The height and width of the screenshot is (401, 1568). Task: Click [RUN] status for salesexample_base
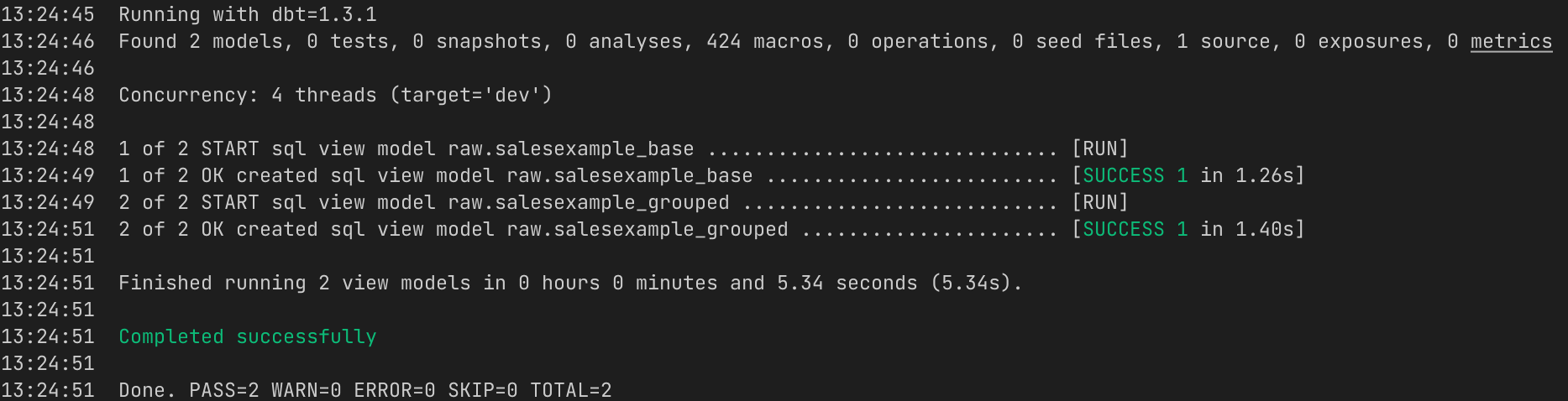point(1099,148)
